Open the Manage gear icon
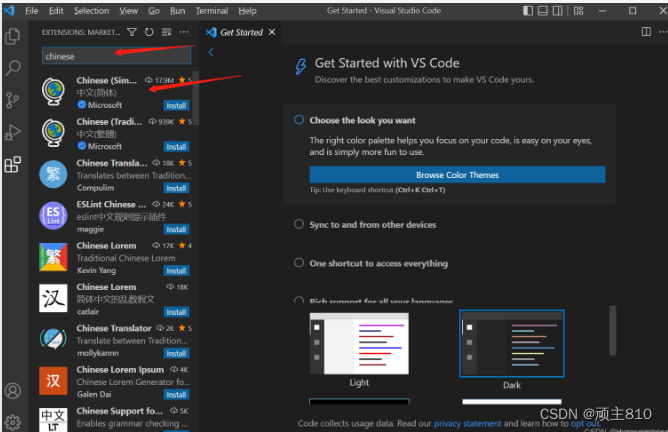 13,422
